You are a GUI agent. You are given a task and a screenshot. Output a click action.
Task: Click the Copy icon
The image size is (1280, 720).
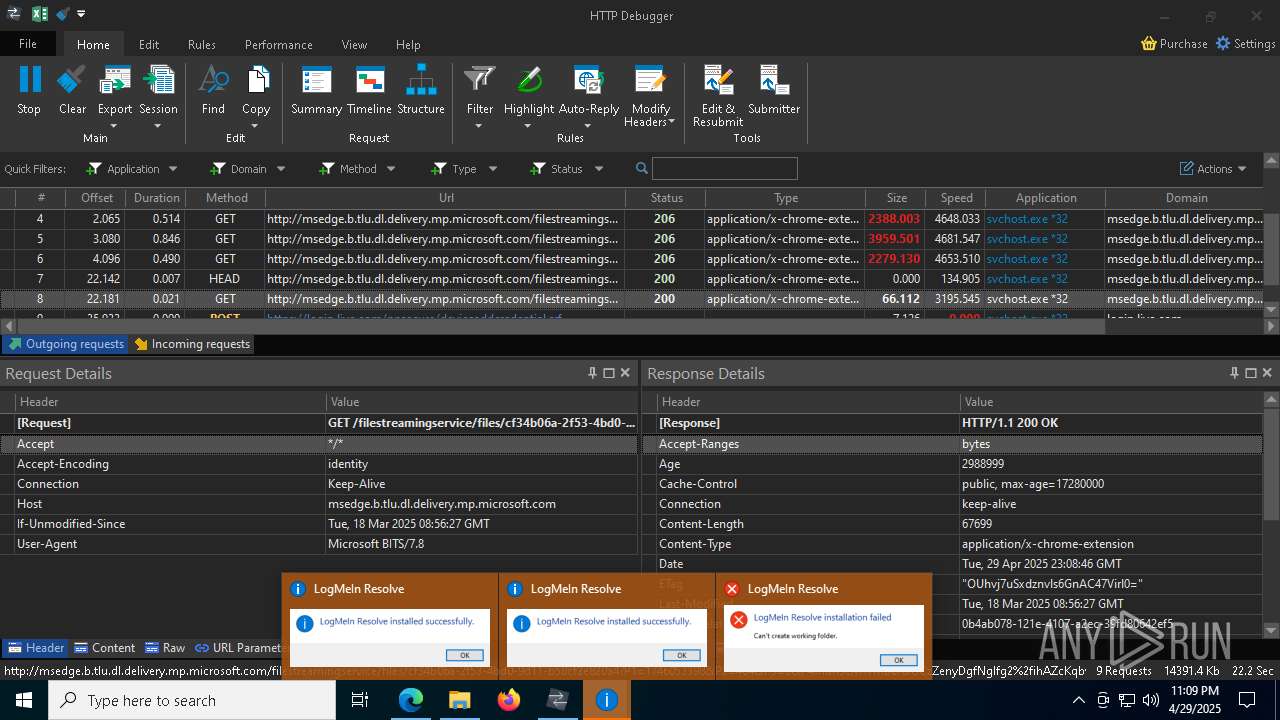(256, 81)
